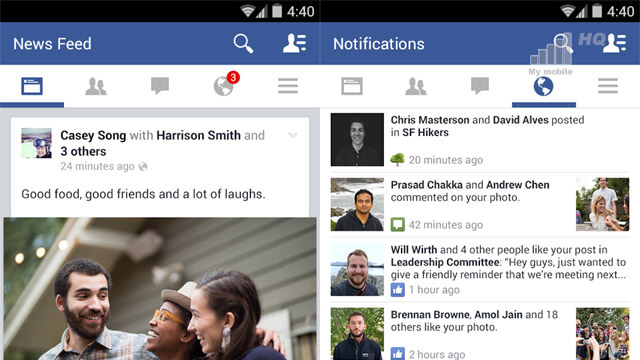This screenshot has width=640, height=360.
Task: Click the public globe privacy icon on the post
Action: 143,167
